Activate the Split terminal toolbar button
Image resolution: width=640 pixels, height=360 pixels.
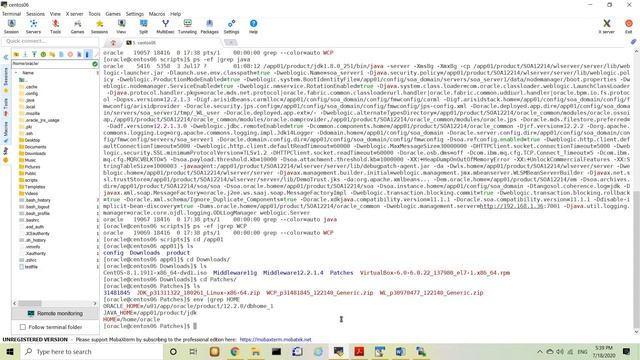[x=143, y=27]
